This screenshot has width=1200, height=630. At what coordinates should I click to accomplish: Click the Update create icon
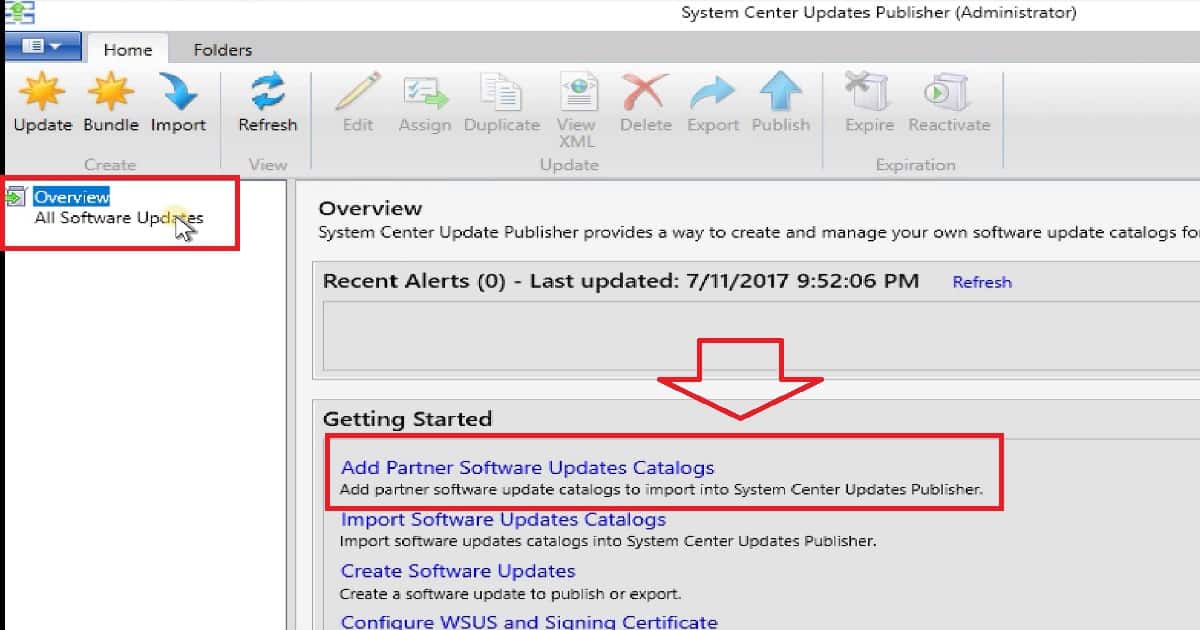click(x=42, y=92)
